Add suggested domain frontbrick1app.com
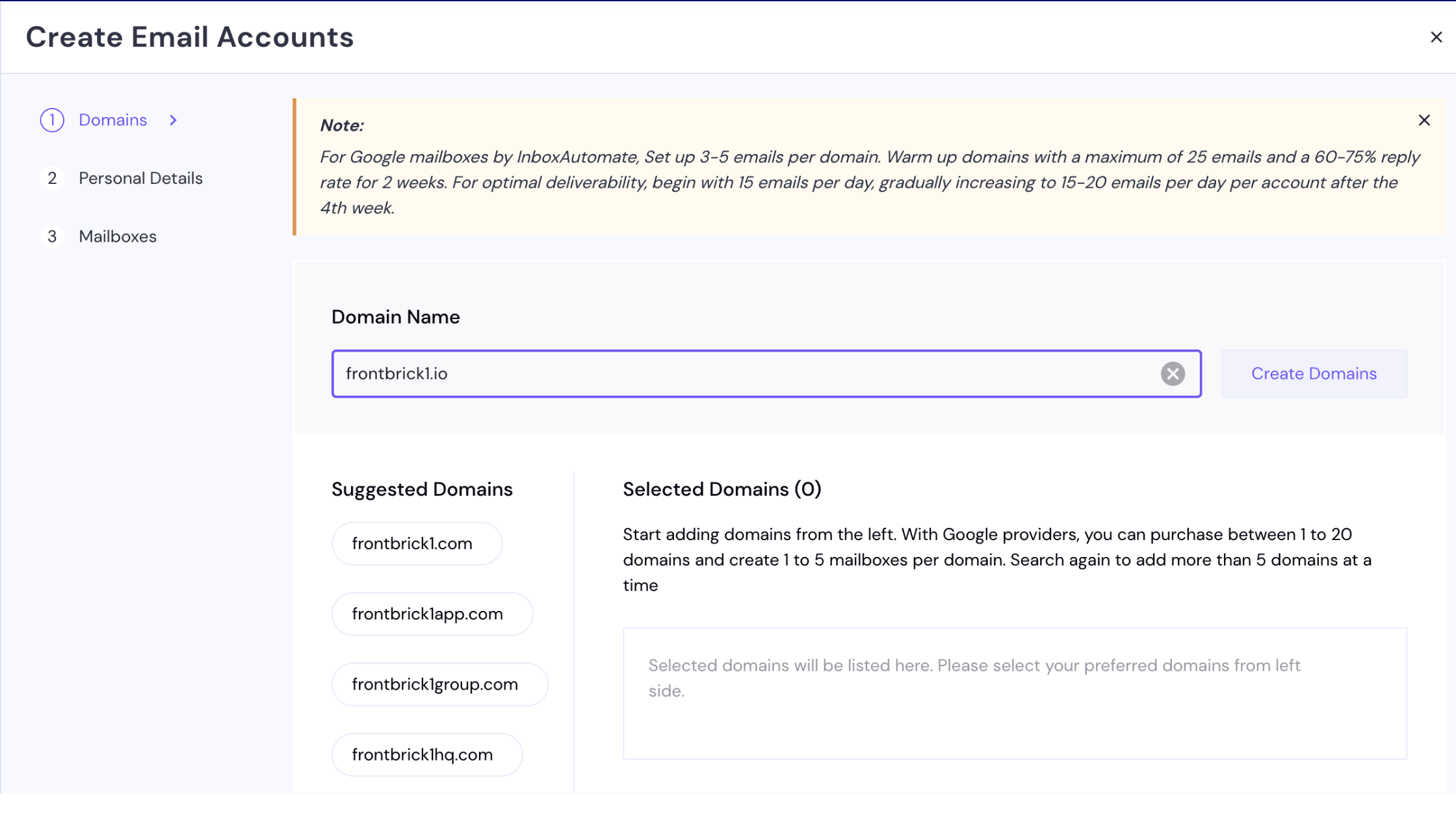This screenshot has width=1456, height=819. tap(432, 614)
